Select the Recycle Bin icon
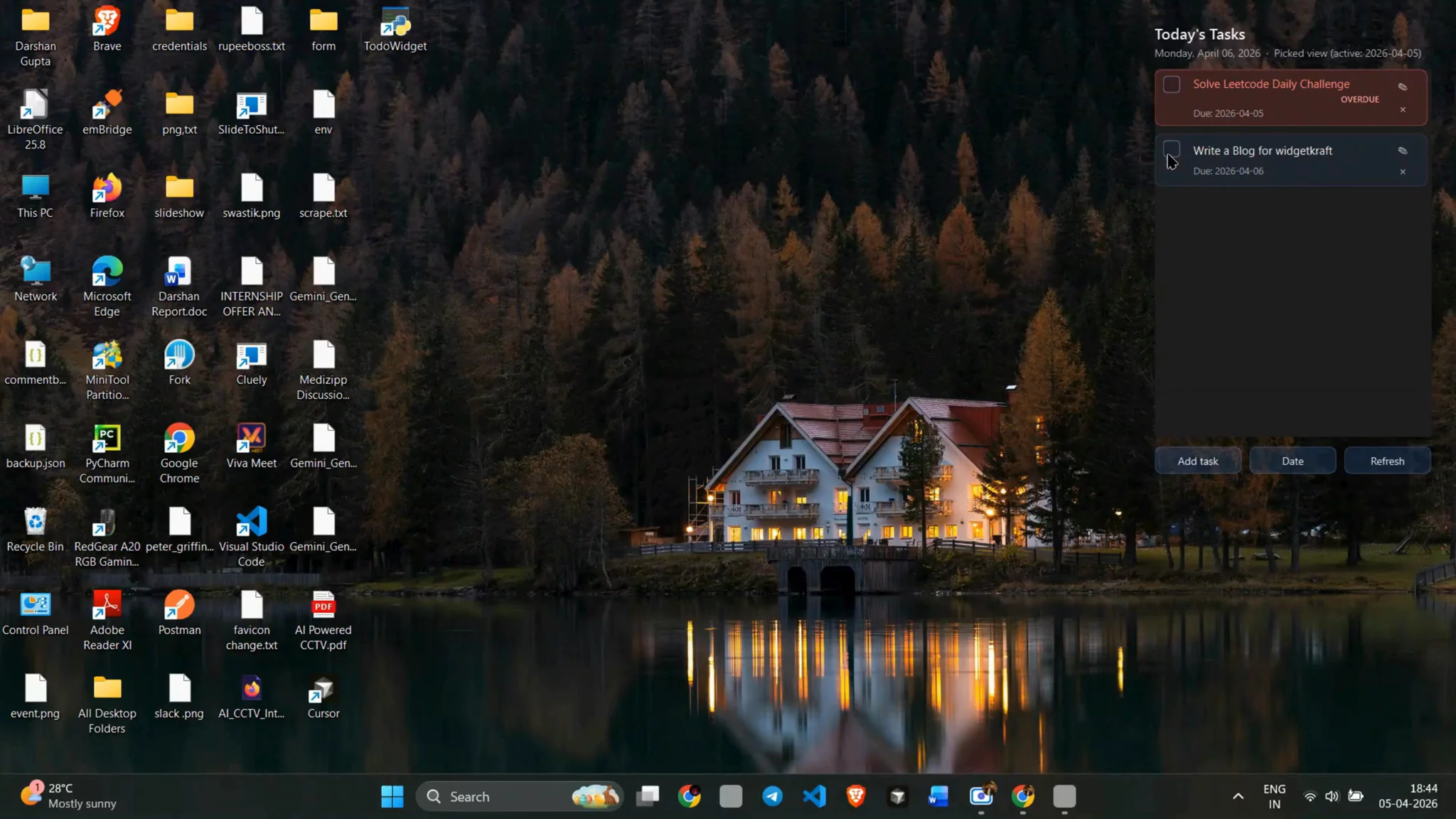 [36, 531]
